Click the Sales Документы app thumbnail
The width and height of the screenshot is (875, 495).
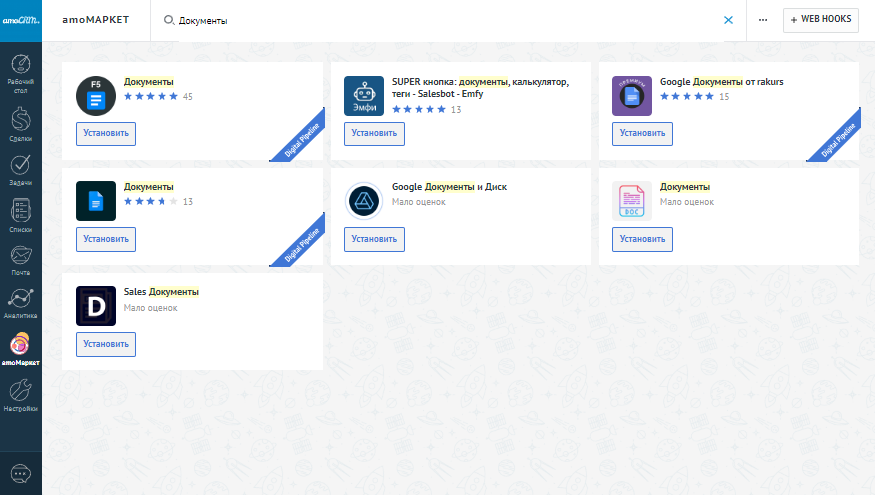click(96, 306)
